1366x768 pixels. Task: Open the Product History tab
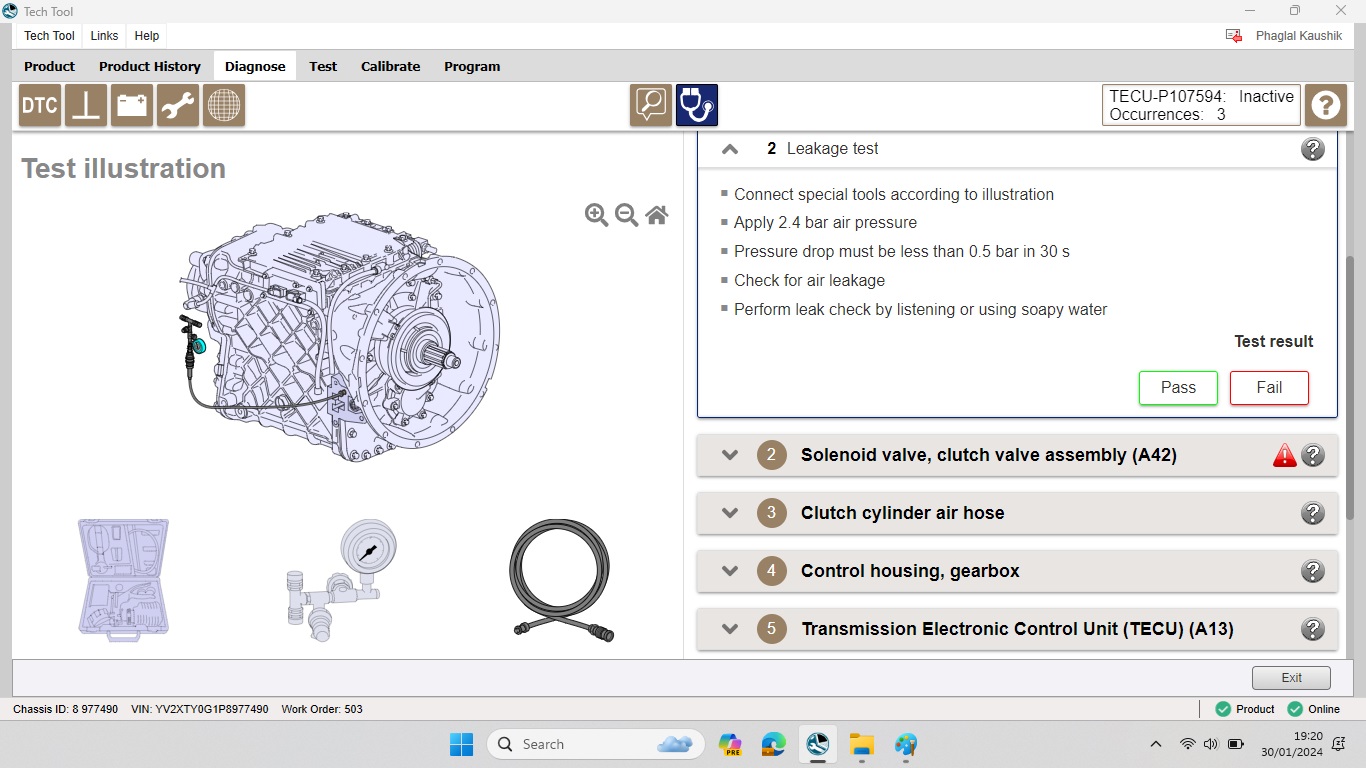150,66
